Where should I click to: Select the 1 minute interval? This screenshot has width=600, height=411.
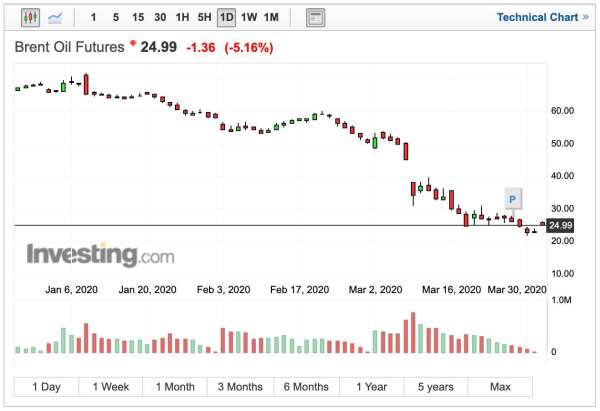pyautogui.click(x=93, y=17)
